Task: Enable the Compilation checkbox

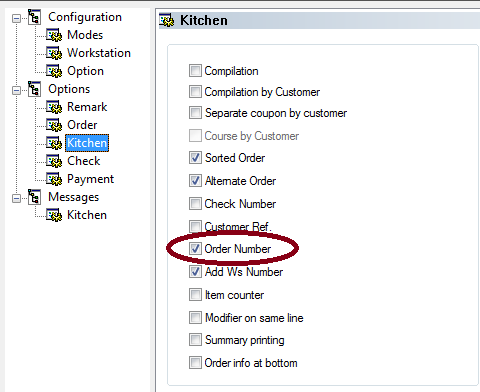Action: point(195,71)
